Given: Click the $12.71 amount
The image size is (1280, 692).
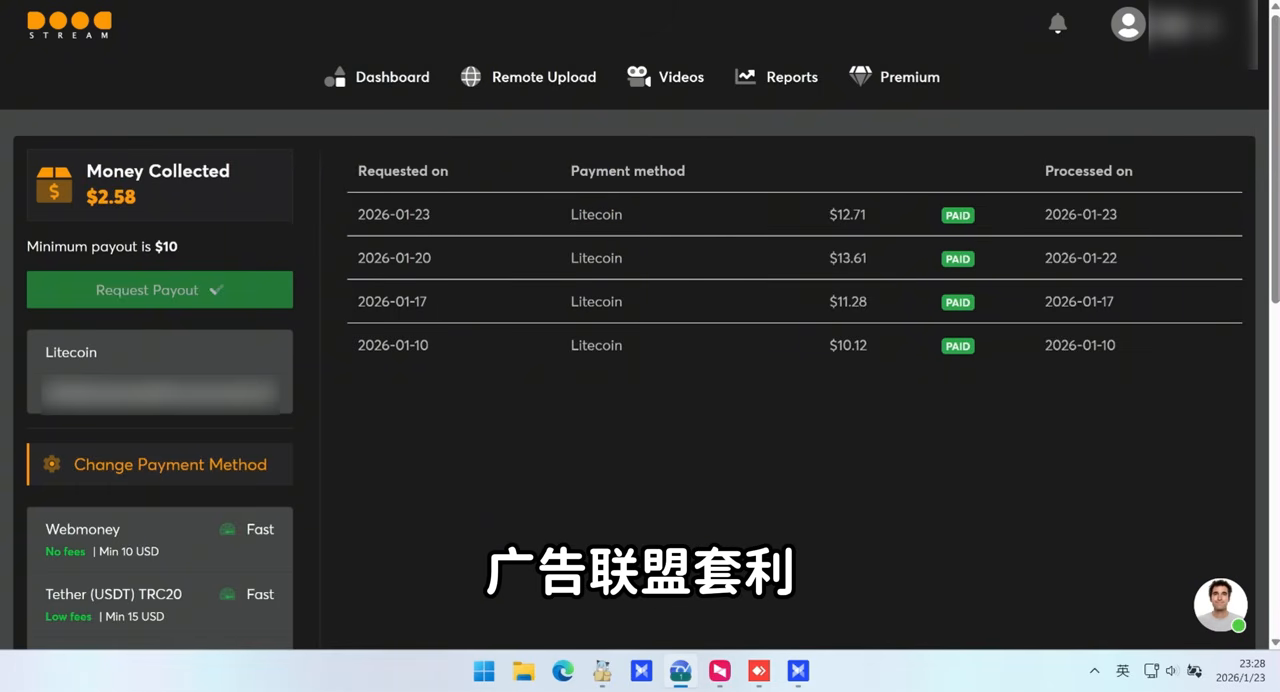Looking at the screenshot, I should (848, 214).
